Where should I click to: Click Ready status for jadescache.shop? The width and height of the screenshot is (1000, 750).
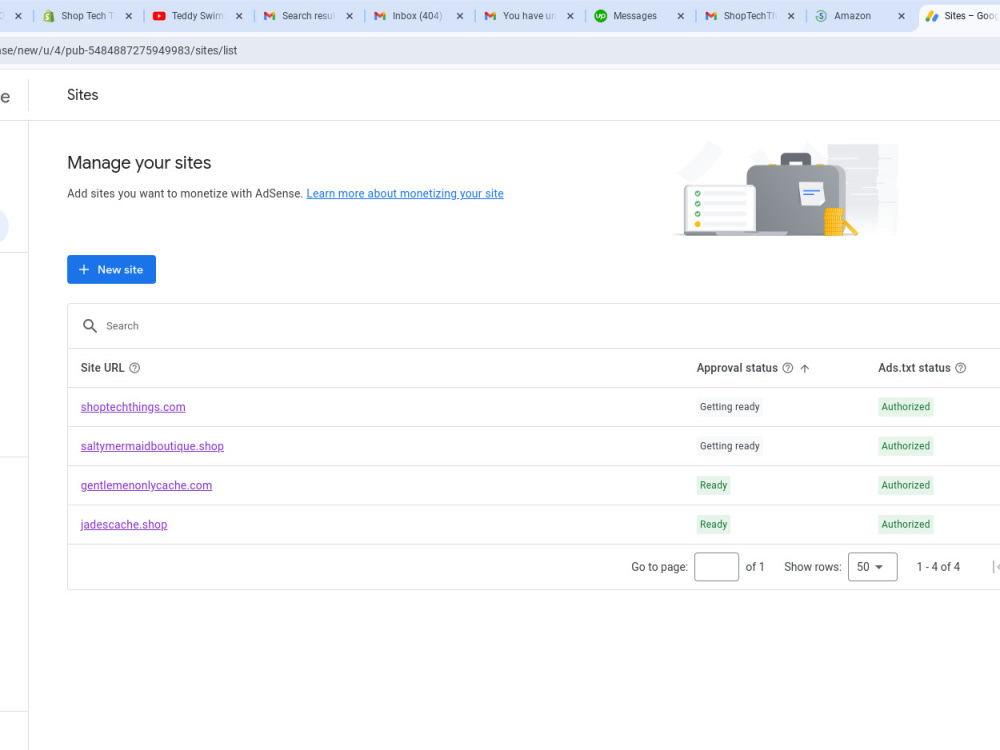(714, 525)
